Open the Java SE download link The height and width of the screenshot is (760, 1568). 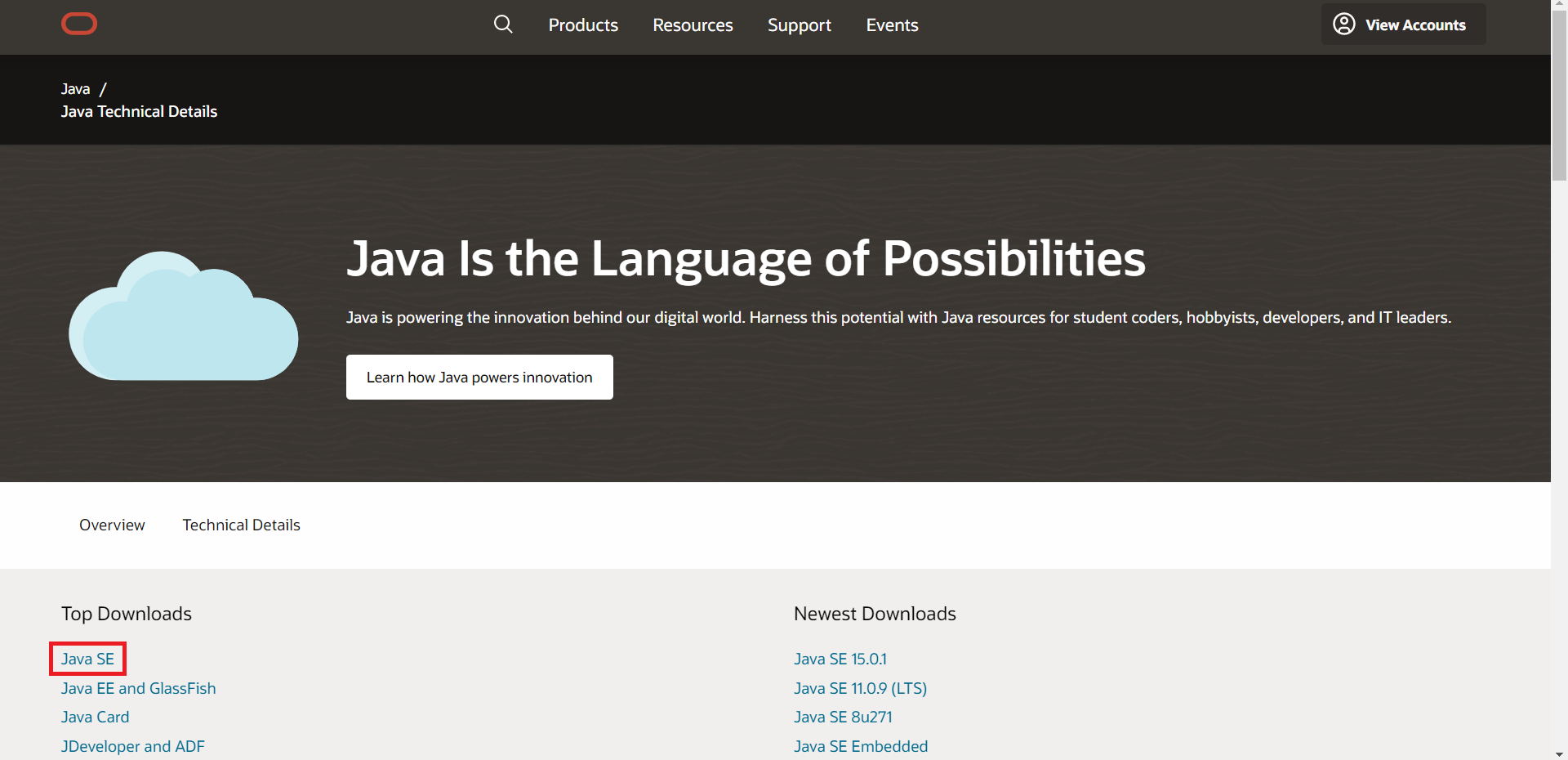[87, 659]
